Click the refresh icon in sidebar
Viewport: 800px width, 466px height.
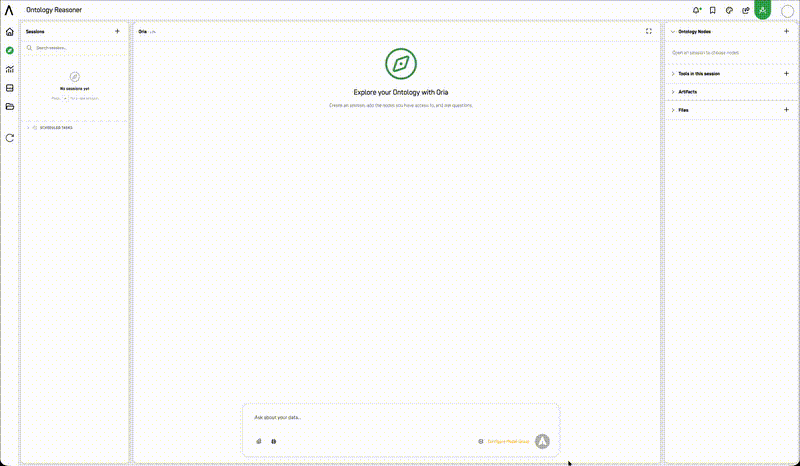pos(10,138)
